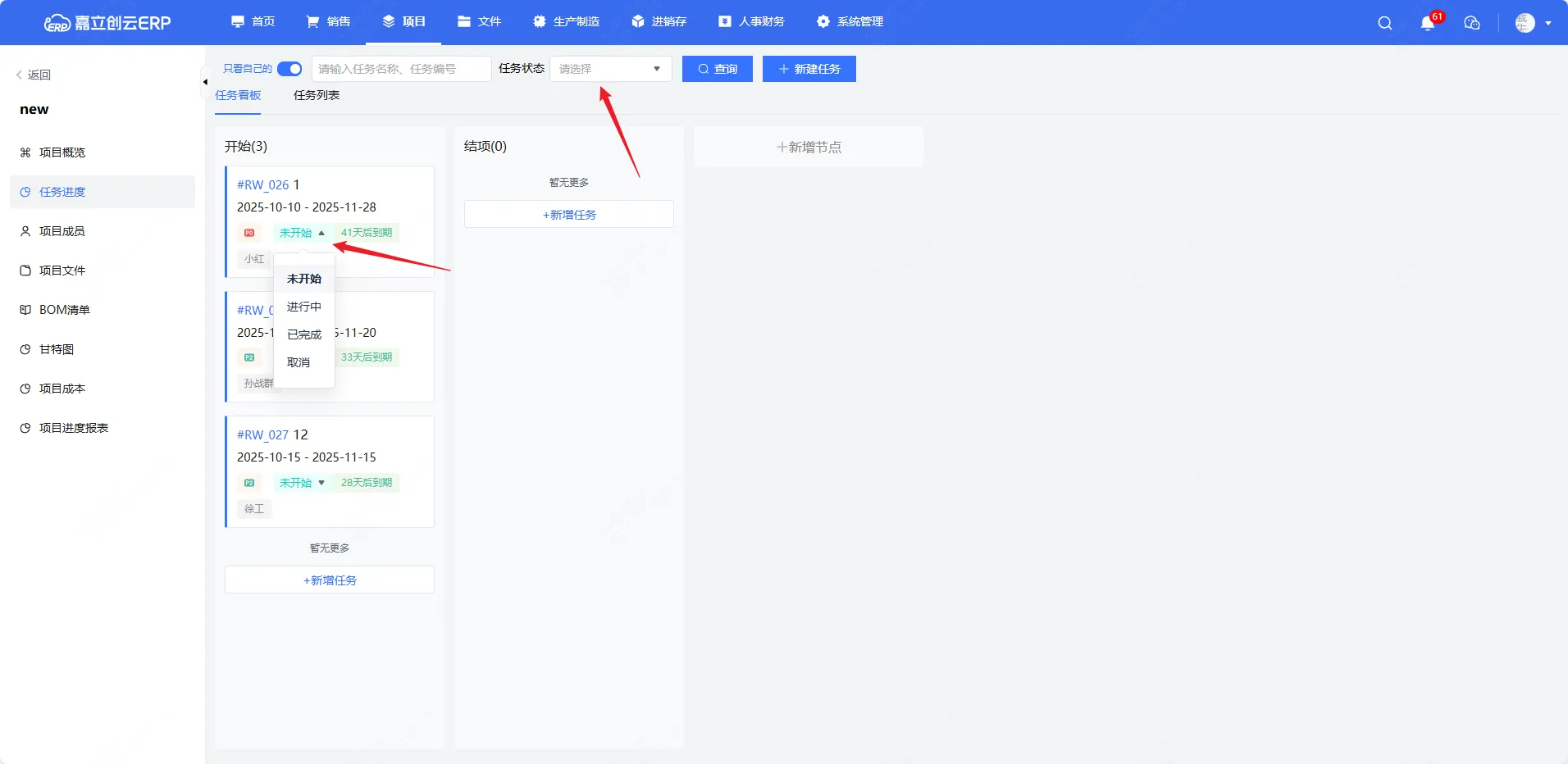The image size is (1568, 764).
Task: Click the 新建任务 button
Action: pos(809,69)
